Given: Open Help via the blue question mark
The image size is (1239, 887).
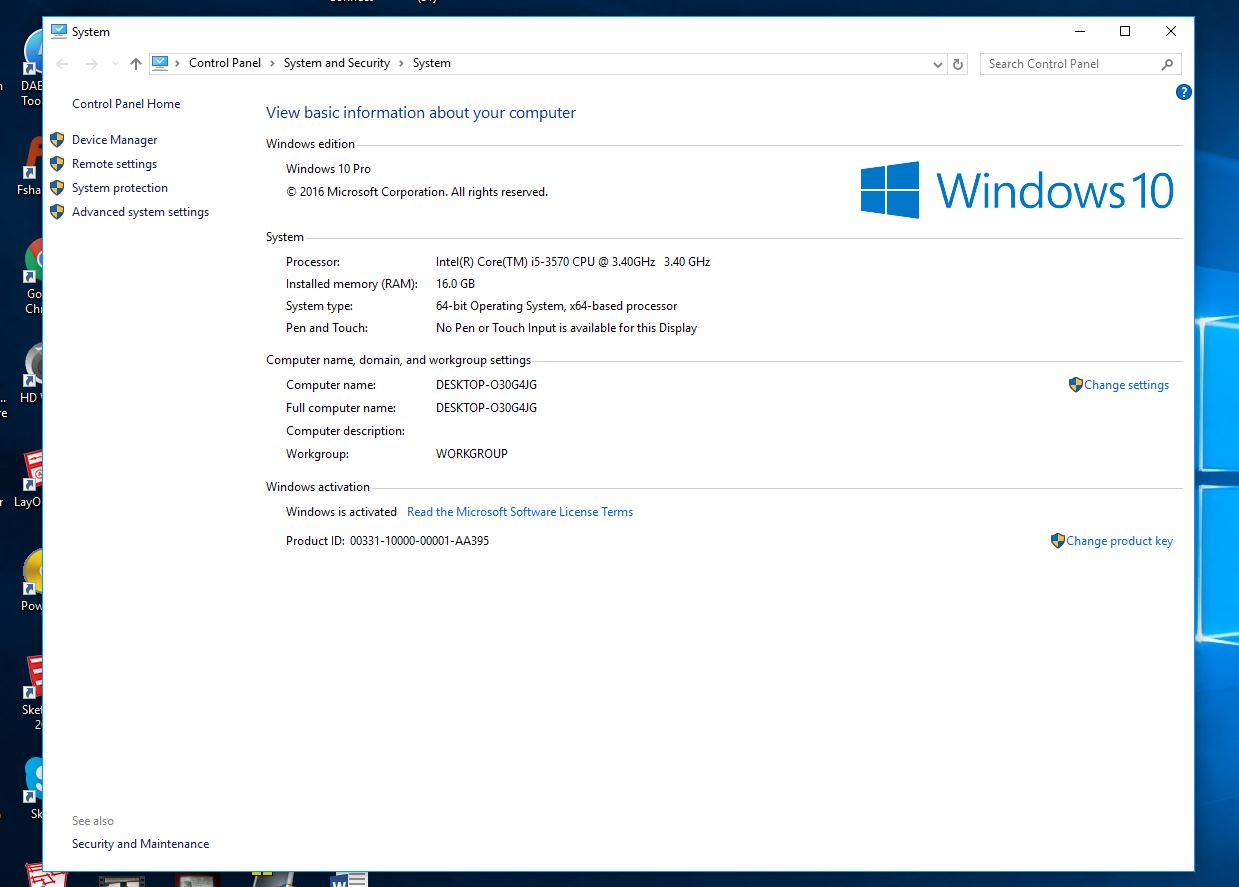Looking at the screenshot, I should click(x=1184, y=92).
